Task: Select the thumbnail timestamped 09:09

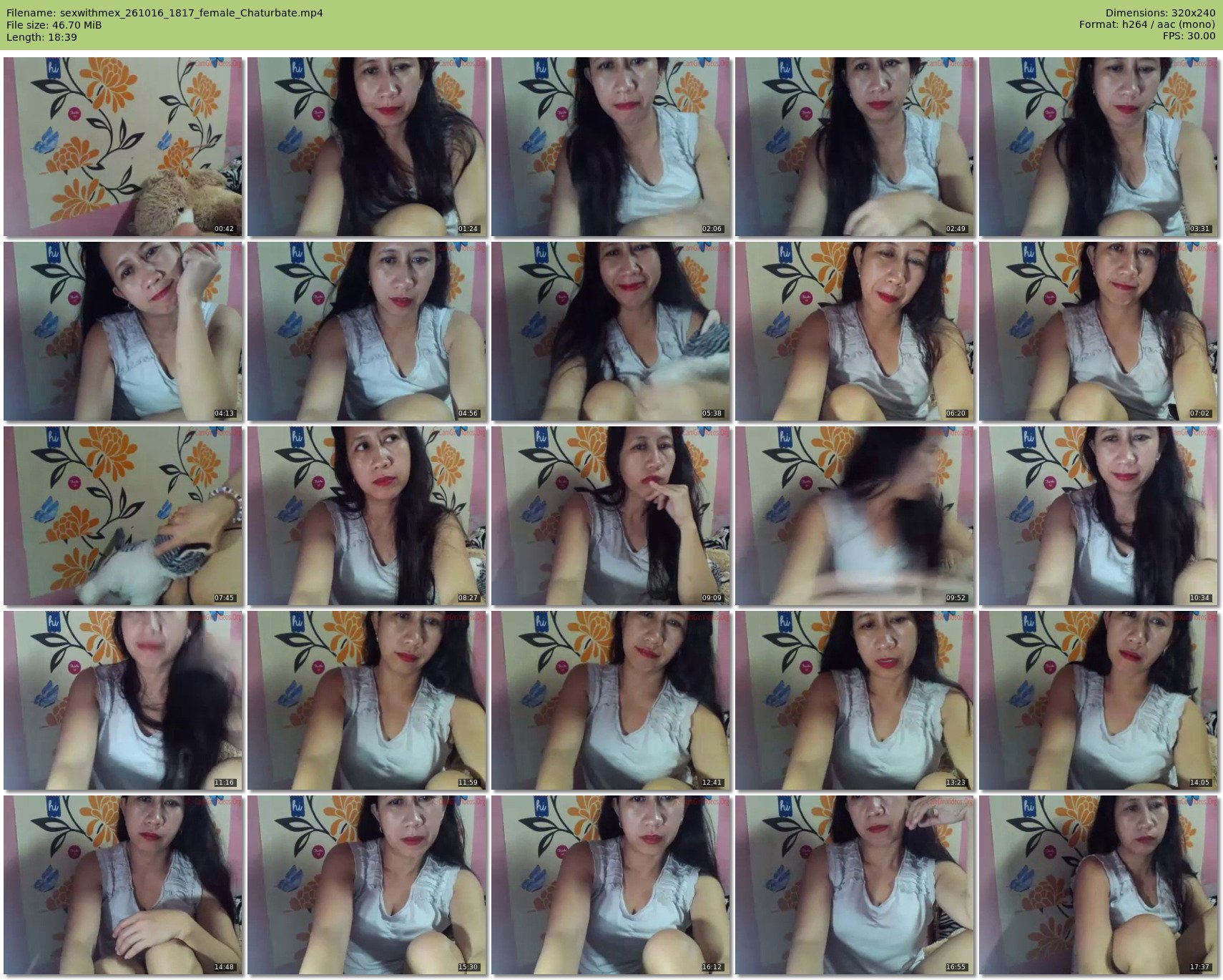Action: pyautogui.click(x=610, y=516)
